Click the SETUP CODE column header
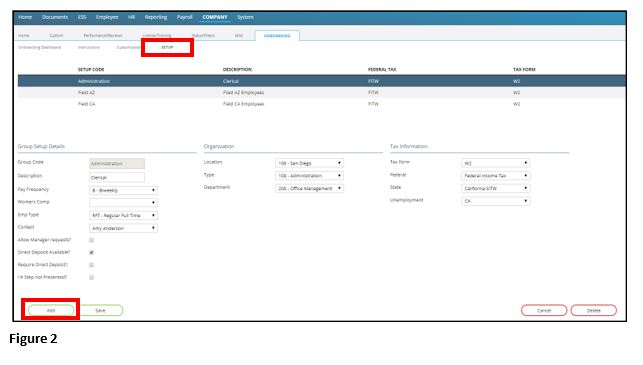Viewport: 643px width, 365px height. (91, 70)
